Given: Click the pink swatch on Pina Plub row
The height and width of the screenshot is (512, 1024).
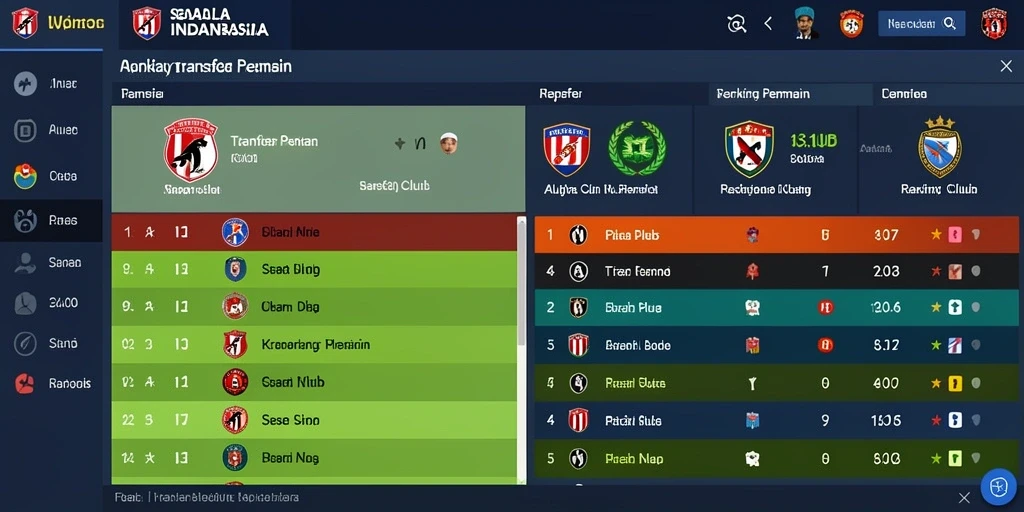Looking at the screenshot, I should click(x=954, y=234).
